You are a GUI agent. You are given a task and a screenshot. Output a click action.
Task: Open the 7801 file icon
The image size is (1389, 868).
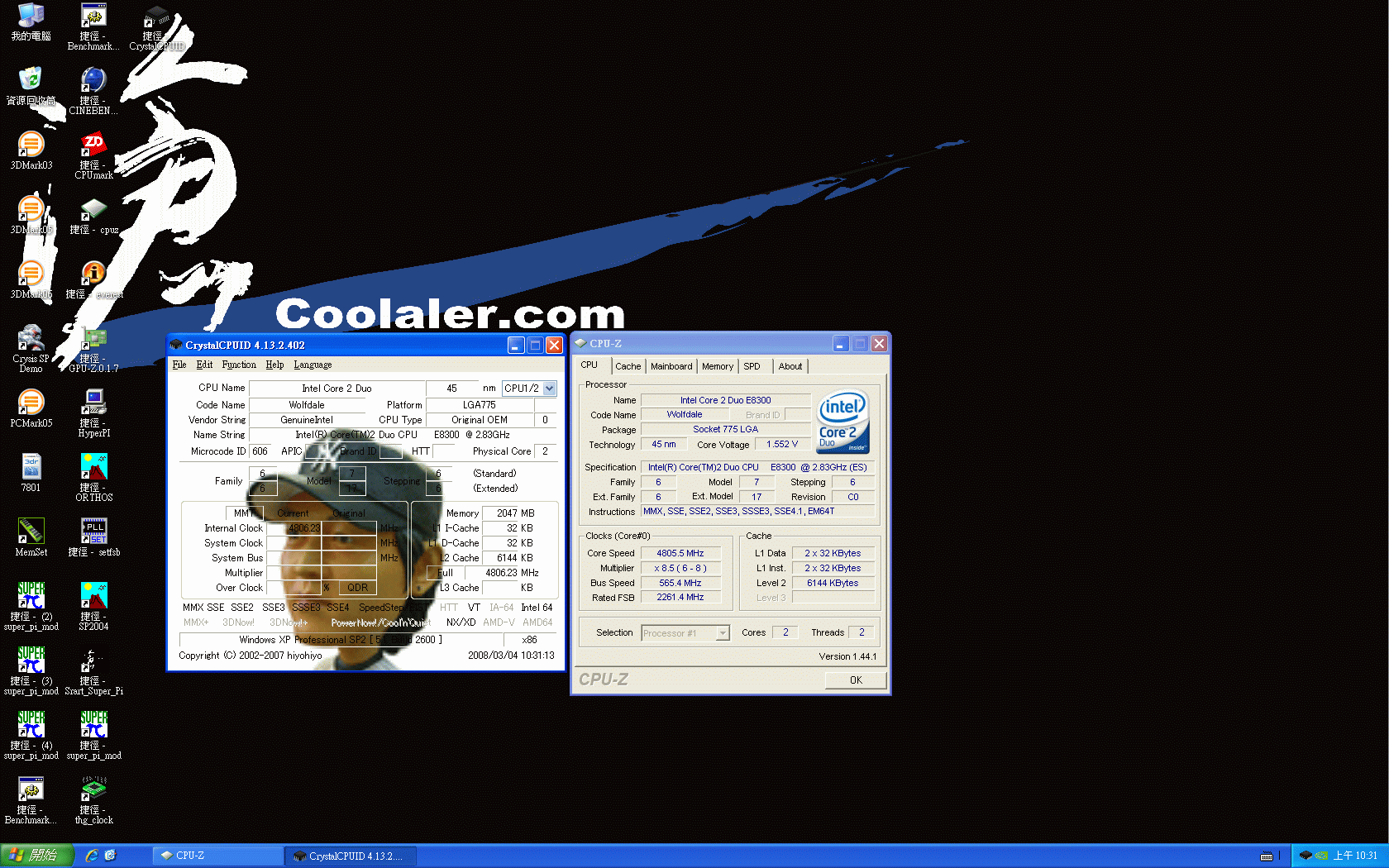[x=31, y=473]
